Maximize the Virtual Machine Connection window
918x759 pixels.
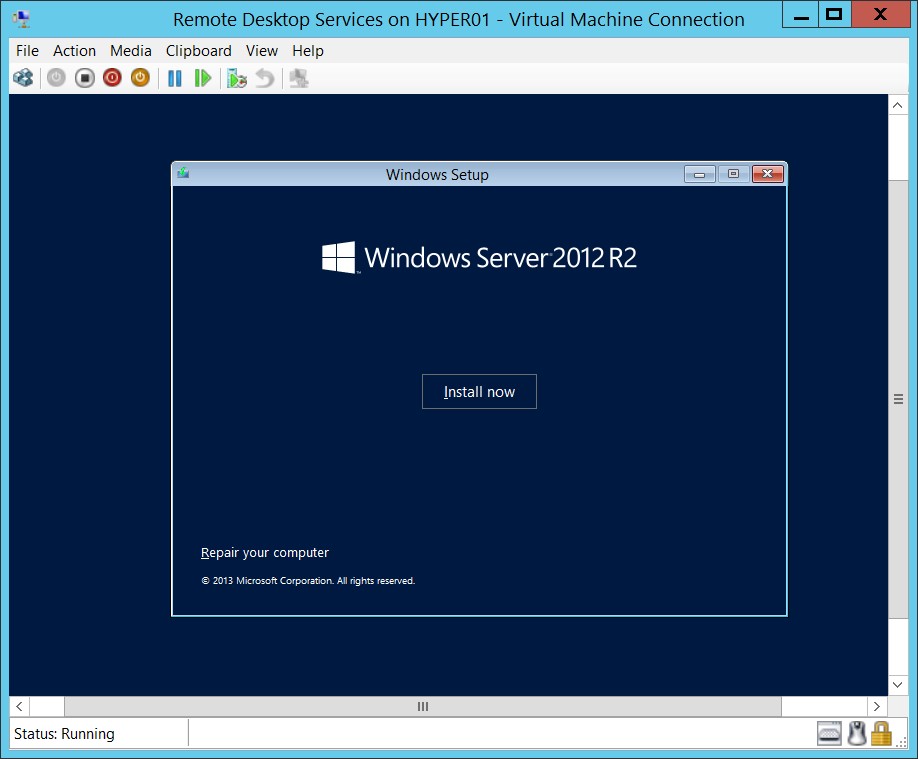click(x=834, y=15)
